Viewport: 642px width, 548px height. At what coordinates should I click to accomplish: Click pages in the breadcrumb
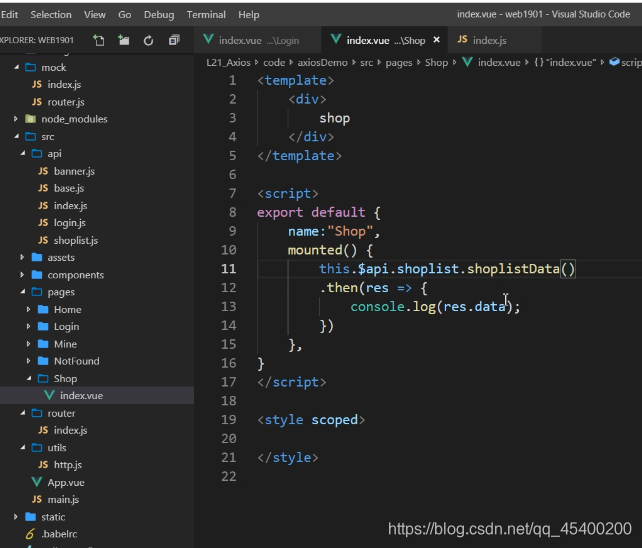tap(398, 63)
